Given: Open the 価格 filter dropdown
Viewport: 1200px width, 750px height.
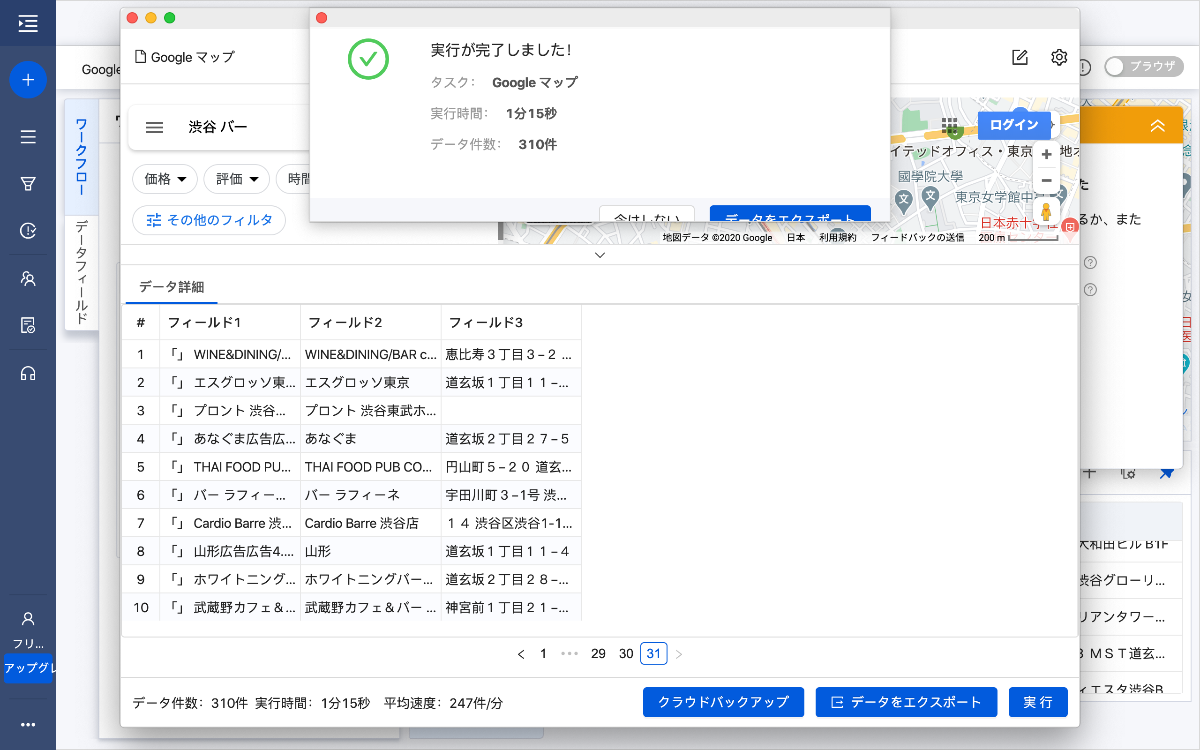Looking at the screenshot, I should coord(164,179).
